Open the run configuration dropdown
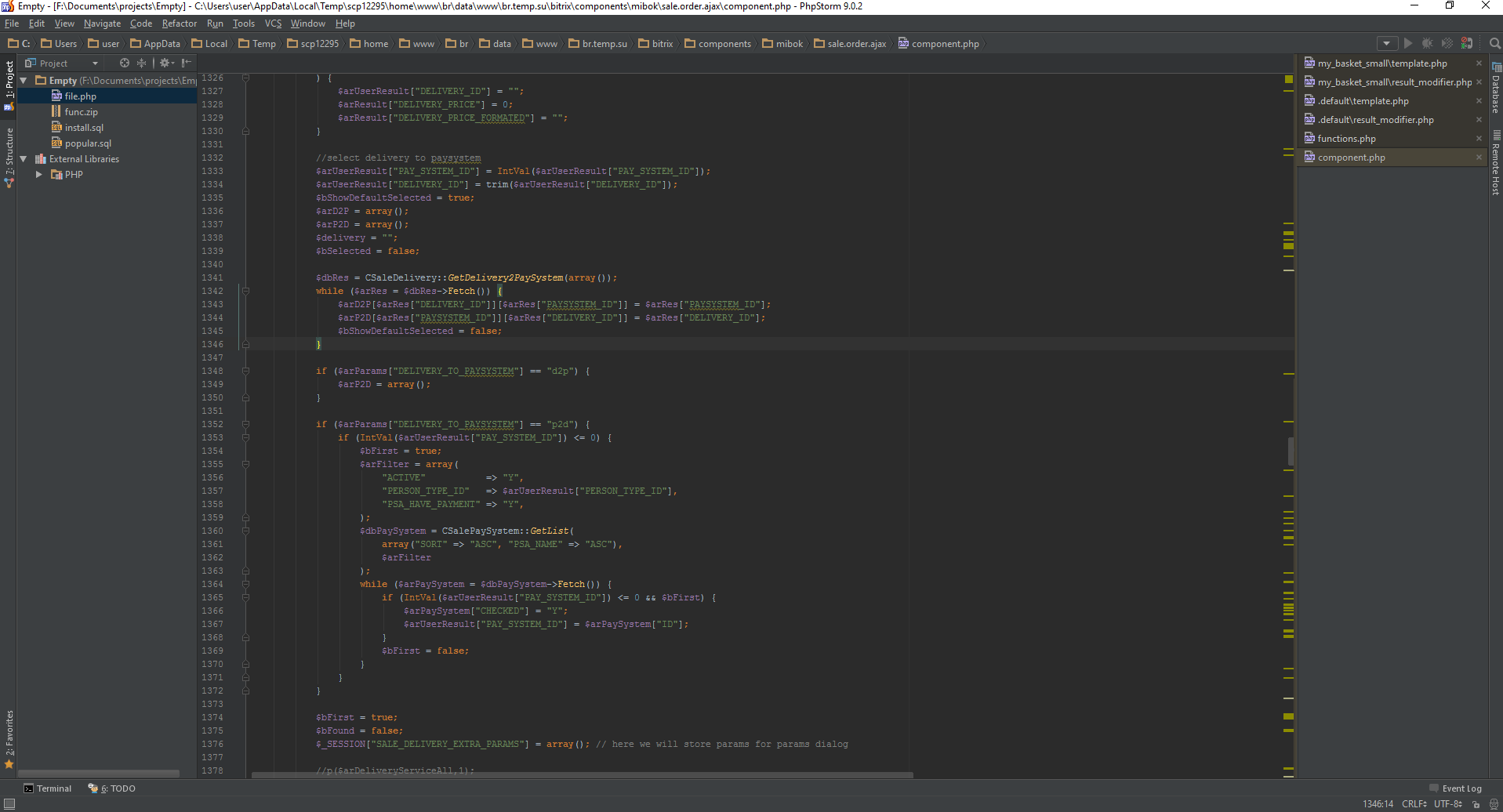The height and width of the screenshot is (812, 1503). (1386, 43)
